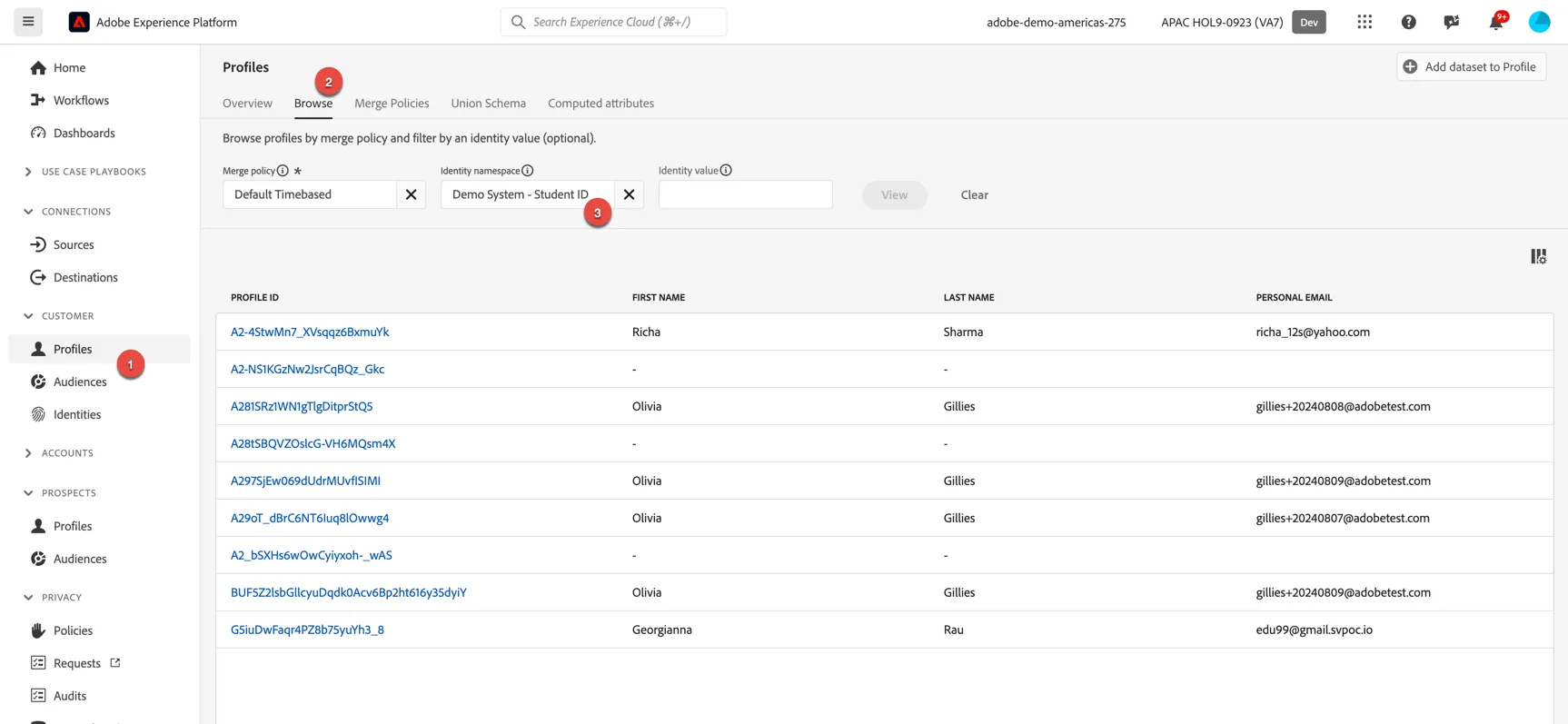Open the hamburger navigation menu

[x=28, y=22]
